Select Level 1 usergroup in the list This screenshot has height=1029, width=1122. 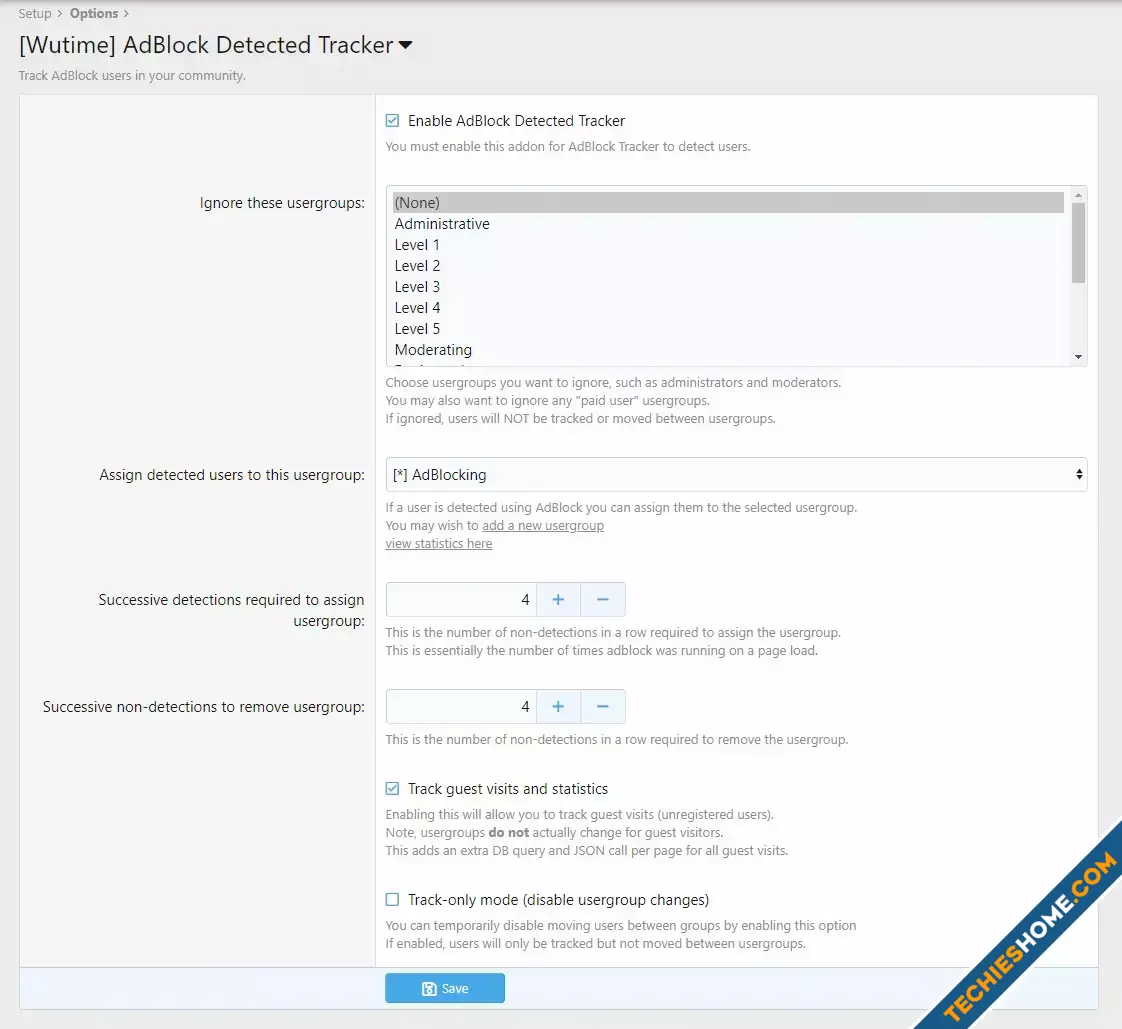click(728, 245)
